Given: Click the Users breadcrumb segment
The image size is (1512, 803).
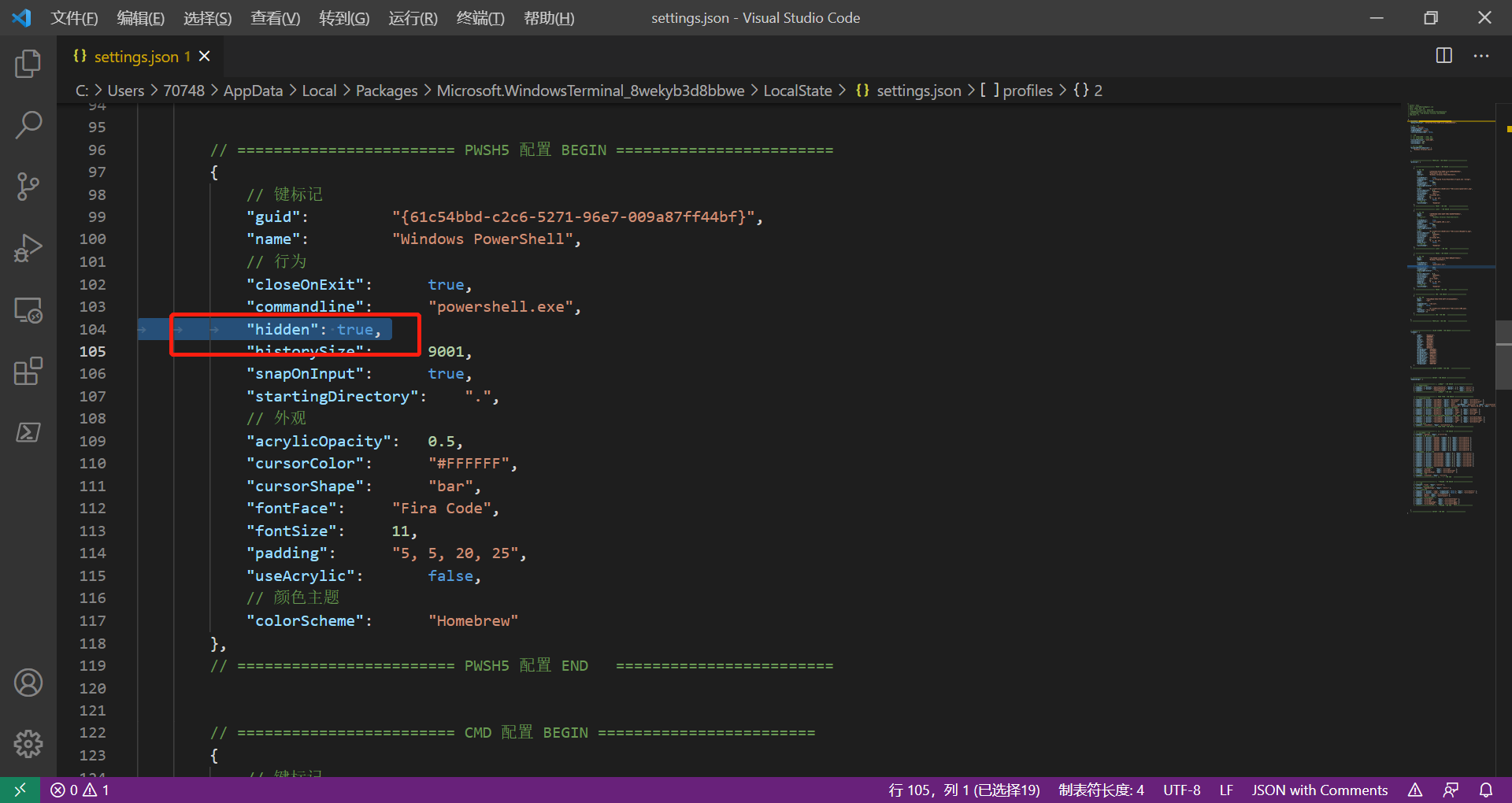Looking at the screenshot, I should (x=126, y=91).
